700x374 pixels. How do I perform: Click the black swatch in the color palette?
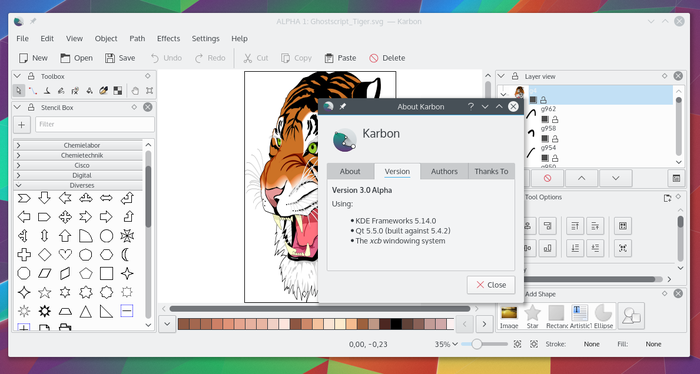click(396, 324)
